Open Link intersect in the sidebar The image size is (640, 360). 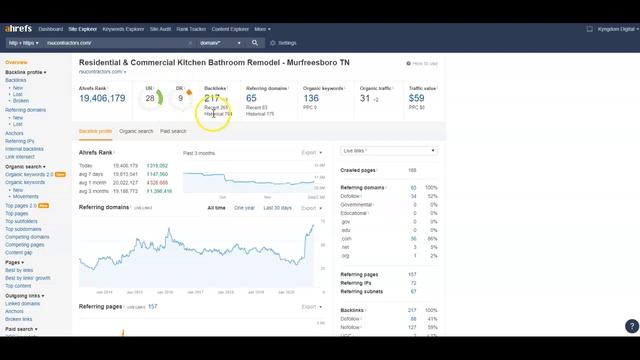click(20, 157)
